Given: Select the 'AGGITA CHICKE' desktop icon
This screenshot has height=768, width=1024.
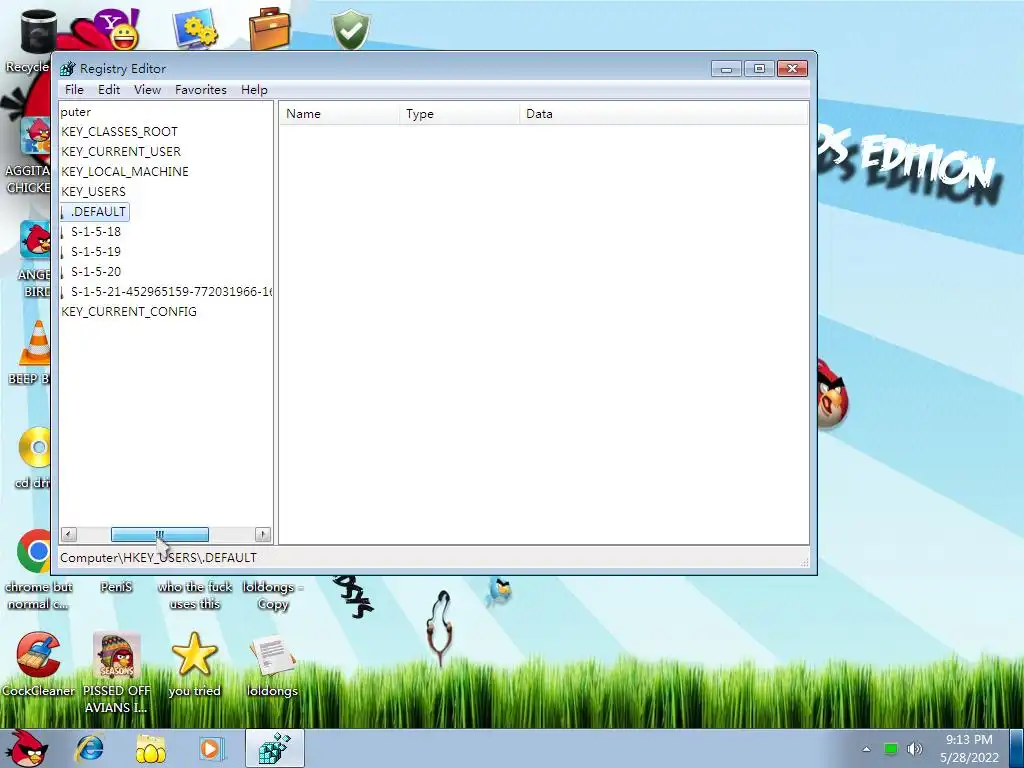Looking at the screenshot, I should (x=30, y=155).
